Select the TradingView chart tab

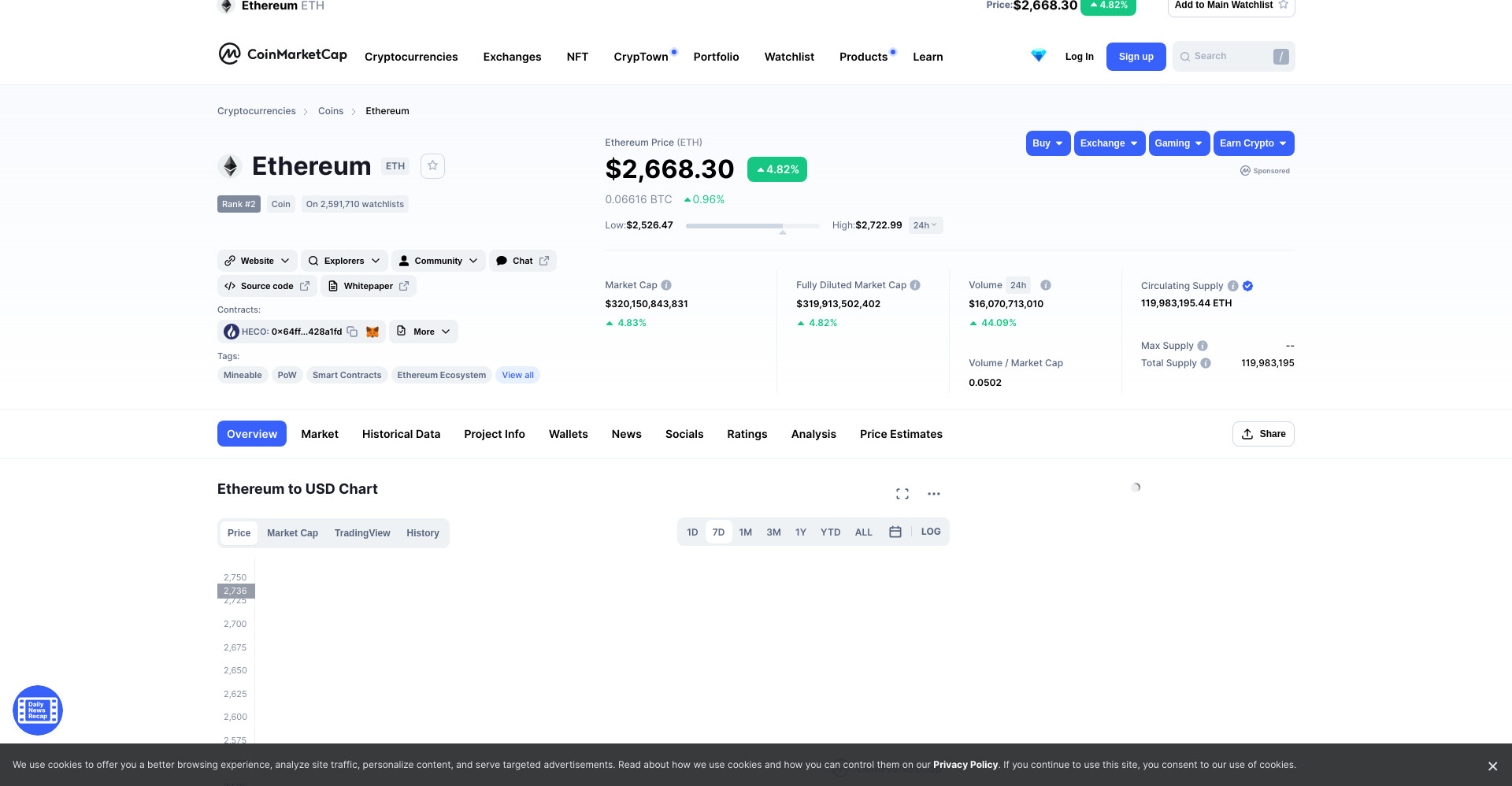(x=362, y=533)
